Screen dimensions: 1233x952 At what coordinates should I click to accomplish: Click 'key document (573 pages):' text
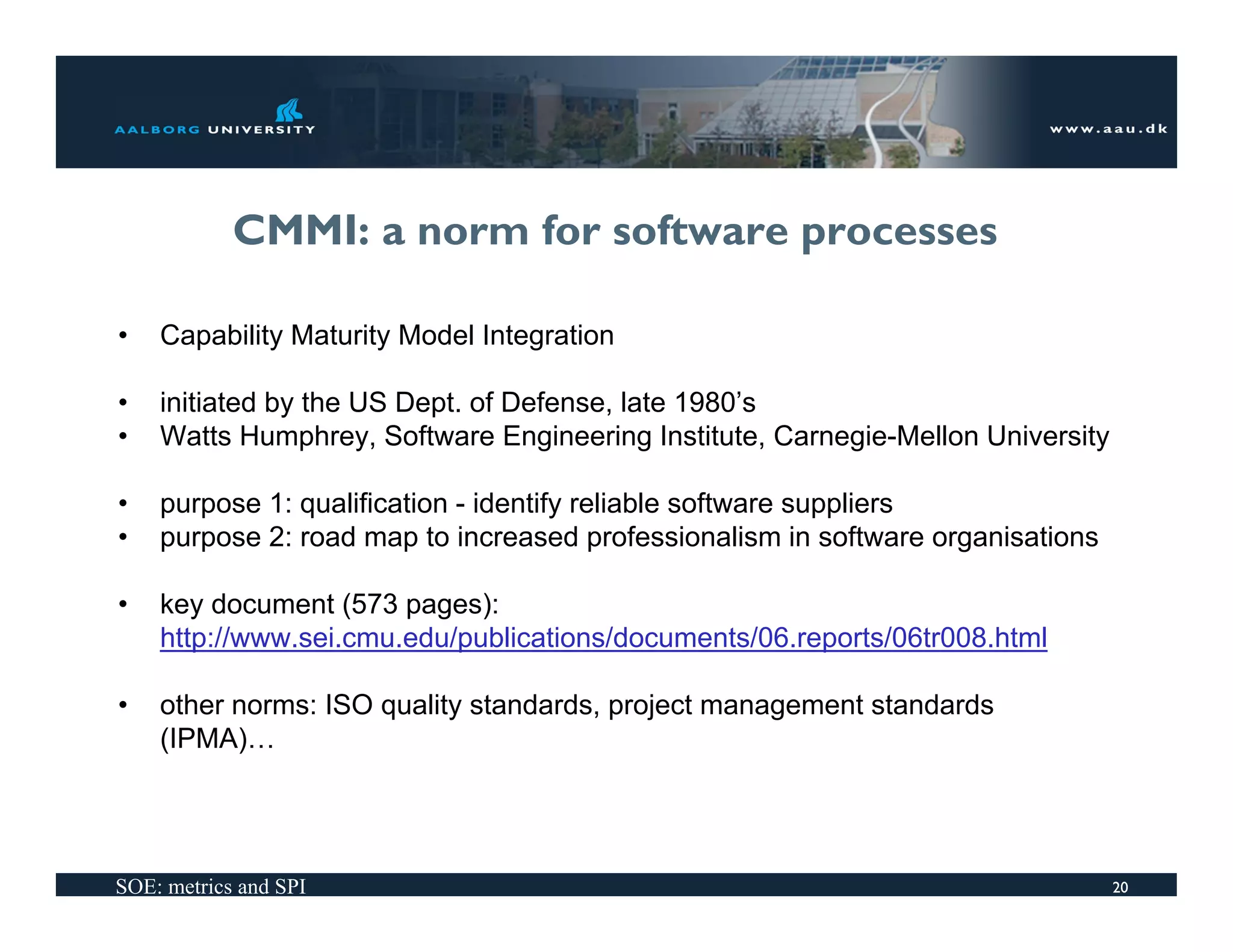click(x=329, y=604)
